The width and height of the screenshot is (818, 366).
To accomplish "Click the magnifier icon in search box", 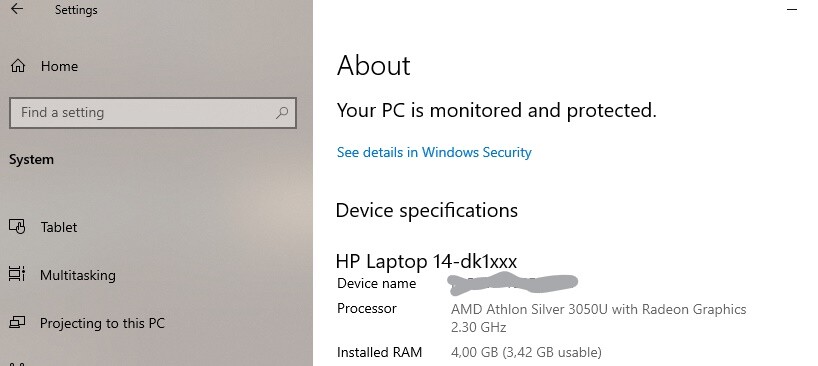I will tap(282, 112).
